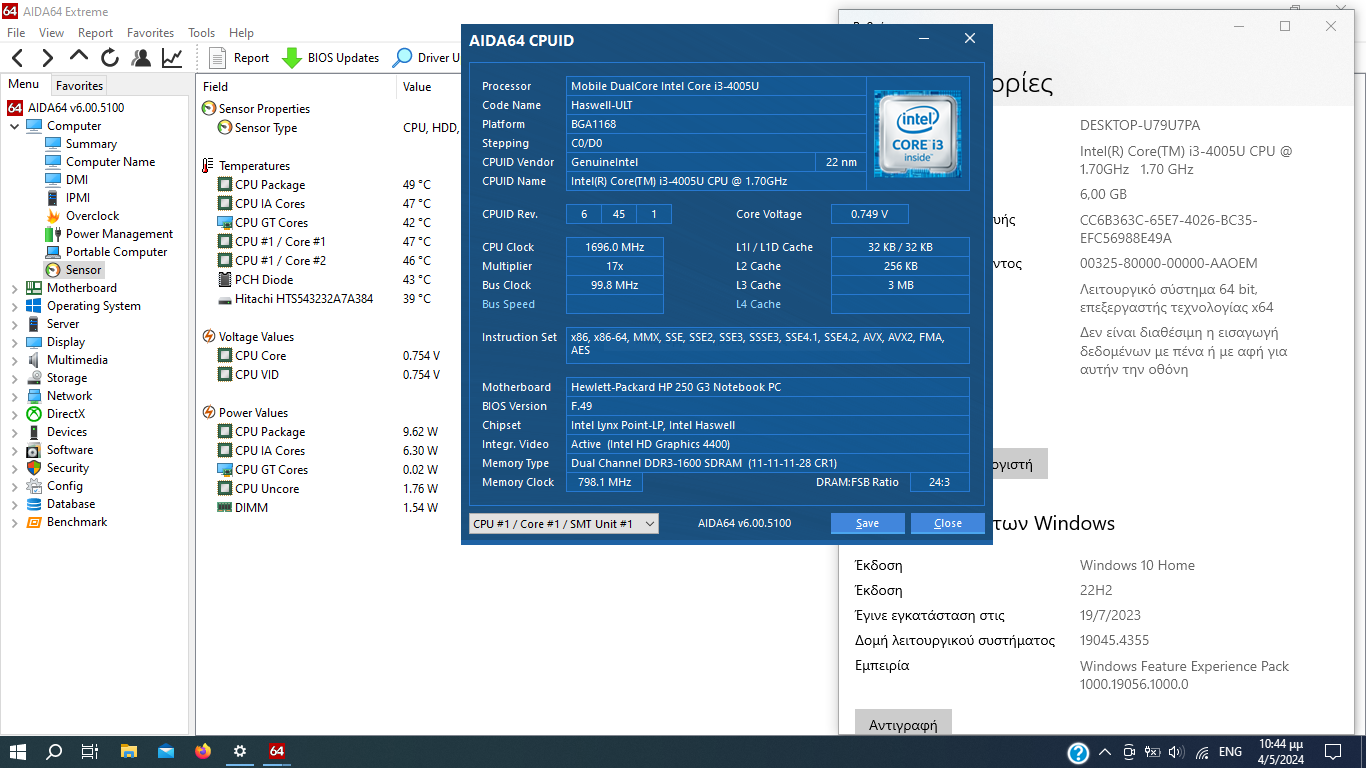Select the Overclock flame item
The image size is (1366, 768).
(x=92, y=216)
